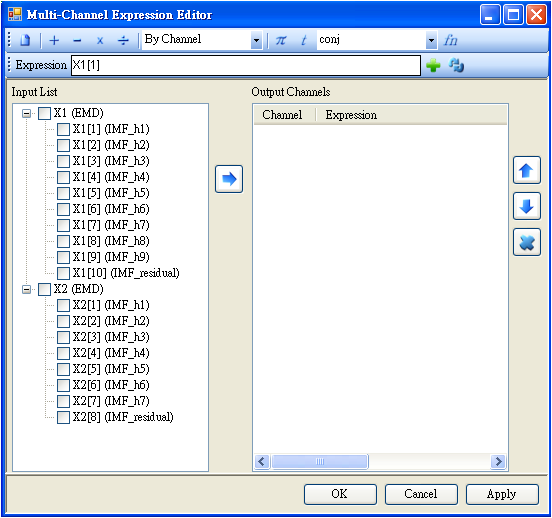This screenshot has height=518, width=552.
Task: Confirm with the OK button
Action: pos(340,494)
